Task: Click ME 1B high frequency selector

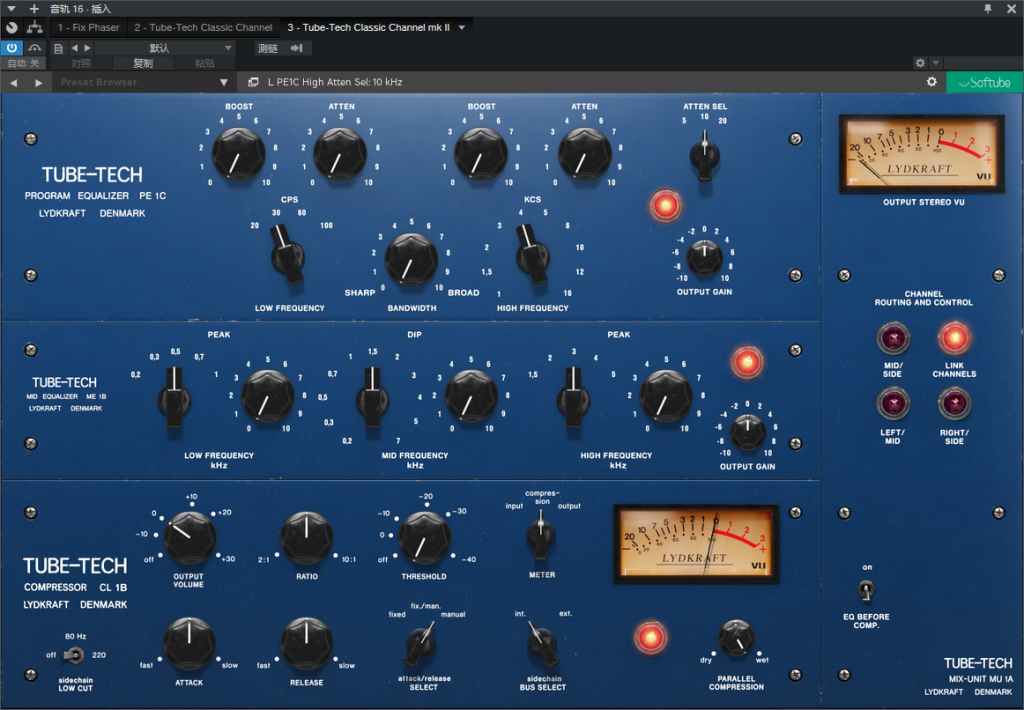Action: tap(573, 396)
